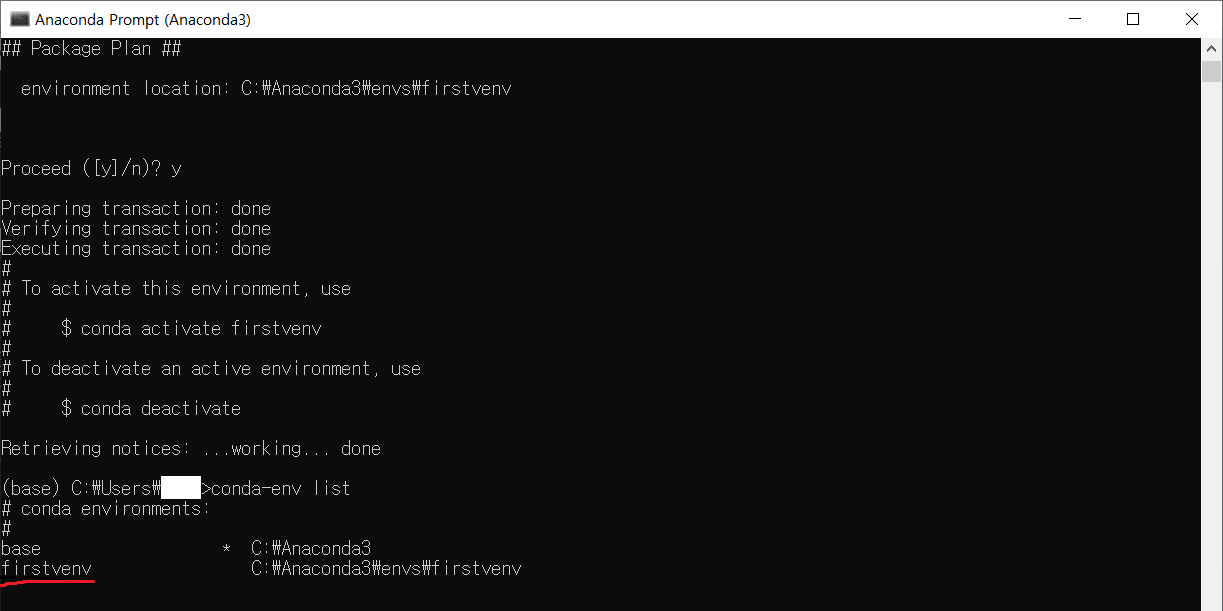Maximize the Anaconda Prompt window
The width and height of the screenshot is (1223, 611).
coord(1133,18)
